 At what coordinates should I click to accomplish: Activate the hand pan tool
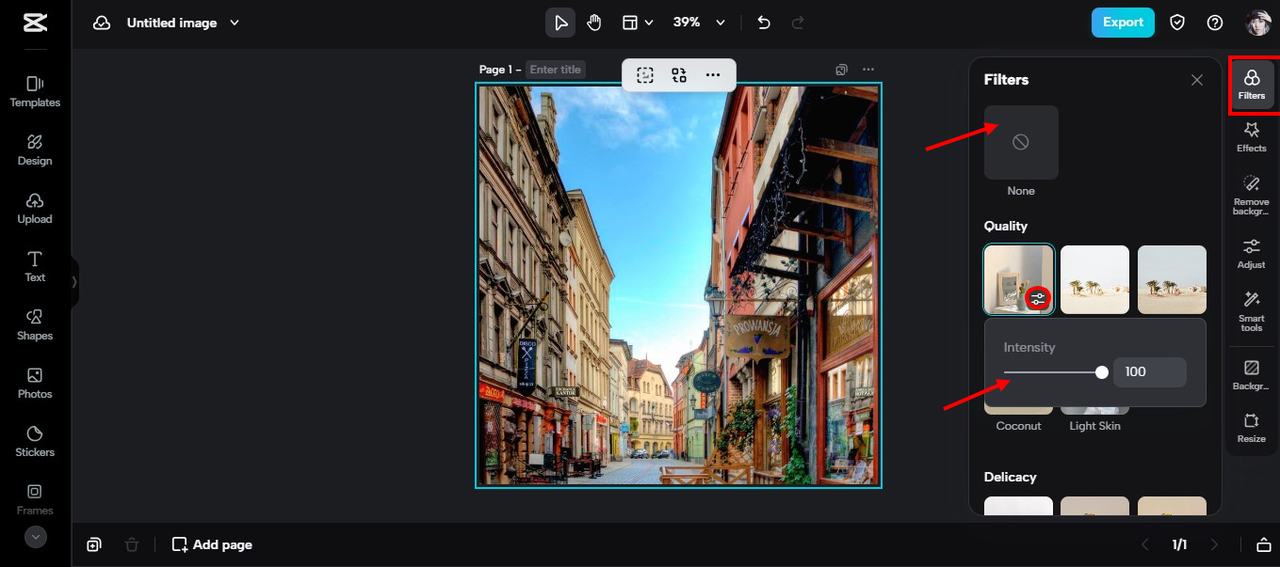(x=594, y=23)
